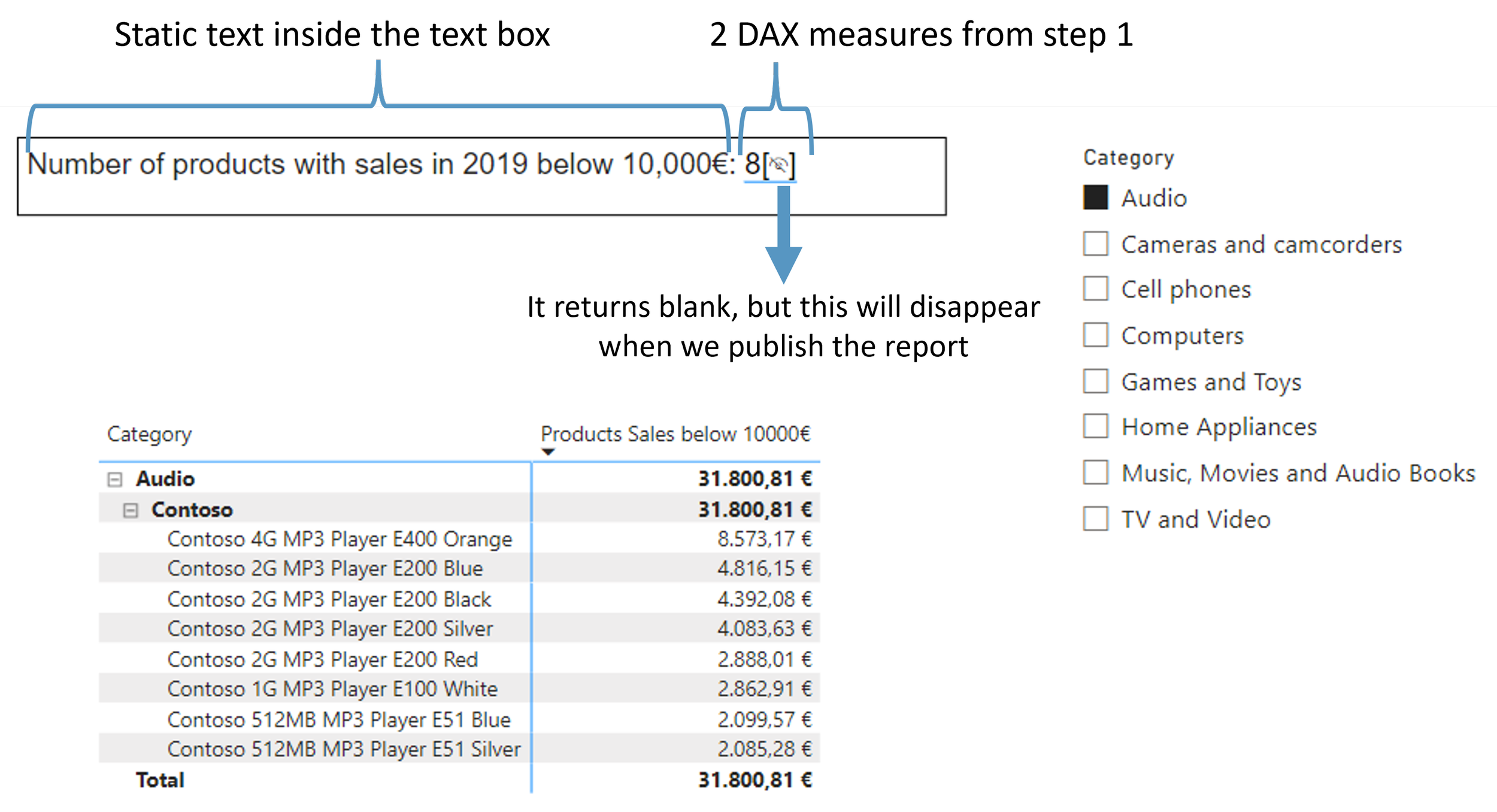Collapse the Audio row in the matrix
The height and width of the screenshot is (812, 1497).
(x=114, y=479)
